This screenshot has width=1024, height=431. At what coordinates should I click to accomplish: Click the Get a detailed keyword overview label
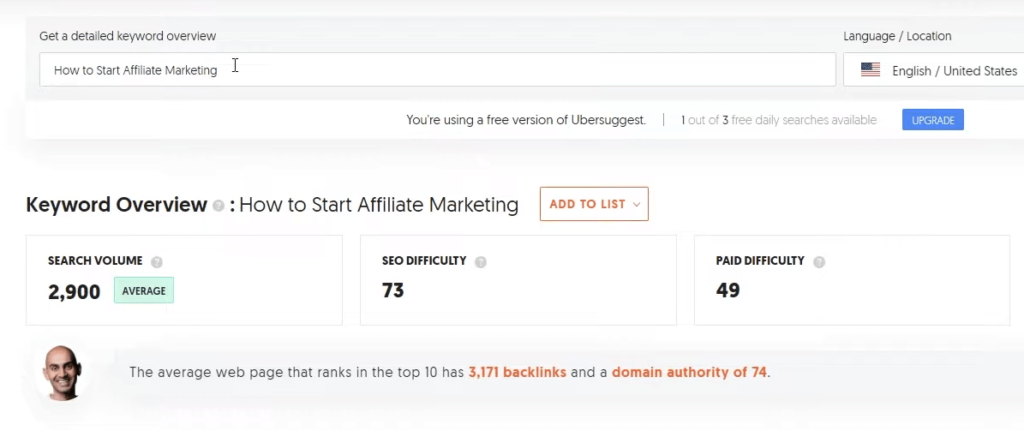[x=127, y=36]
